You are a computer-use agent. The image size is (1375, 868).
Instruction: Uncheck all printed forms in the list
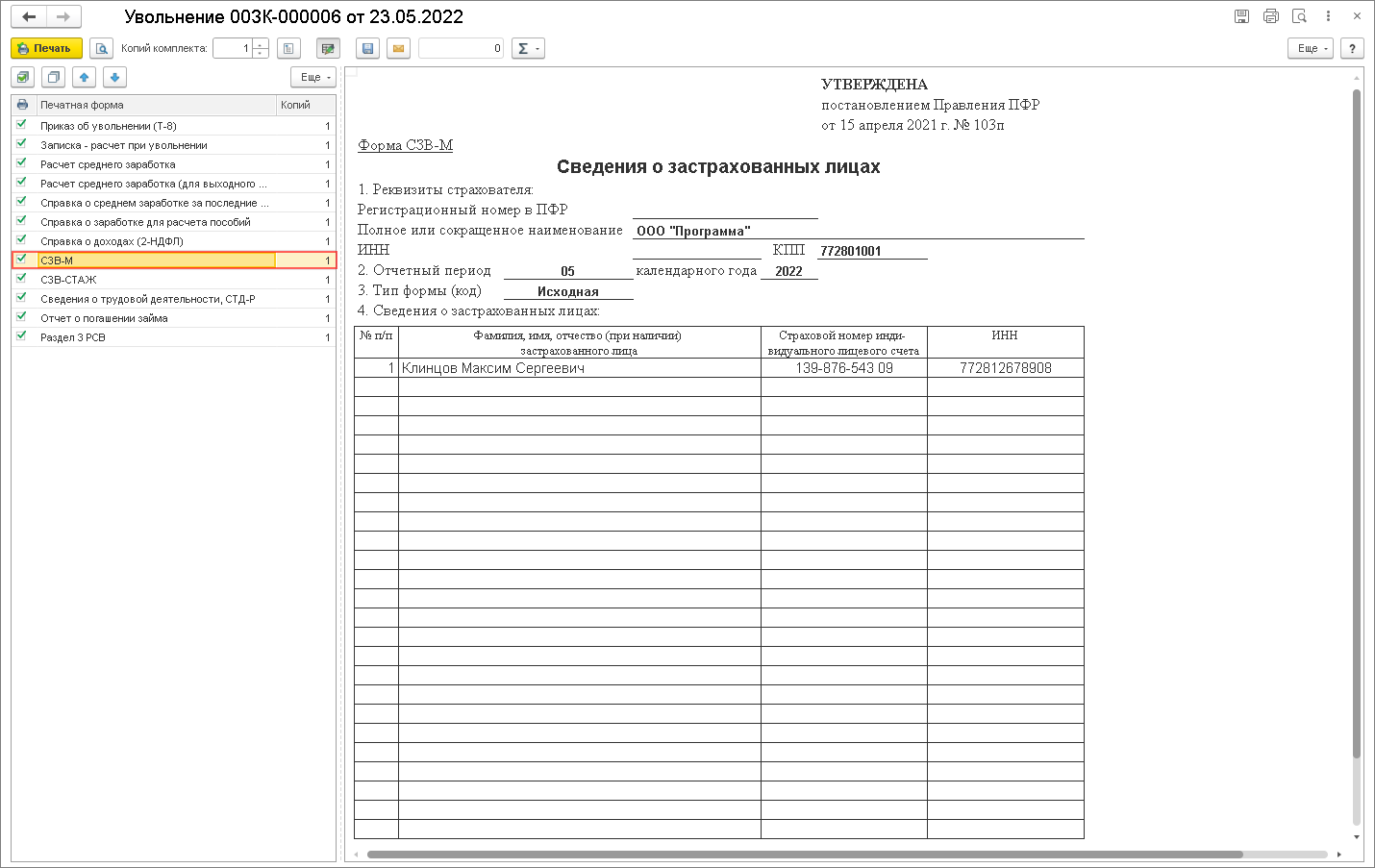pyautogui.click(x=54, y=77)
